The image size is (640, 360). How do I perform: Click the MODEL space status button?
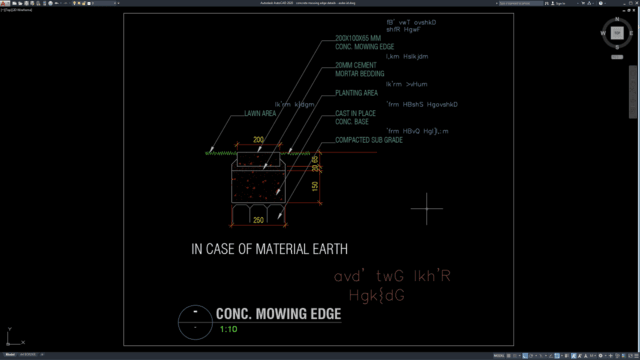[x=499, y=356]
